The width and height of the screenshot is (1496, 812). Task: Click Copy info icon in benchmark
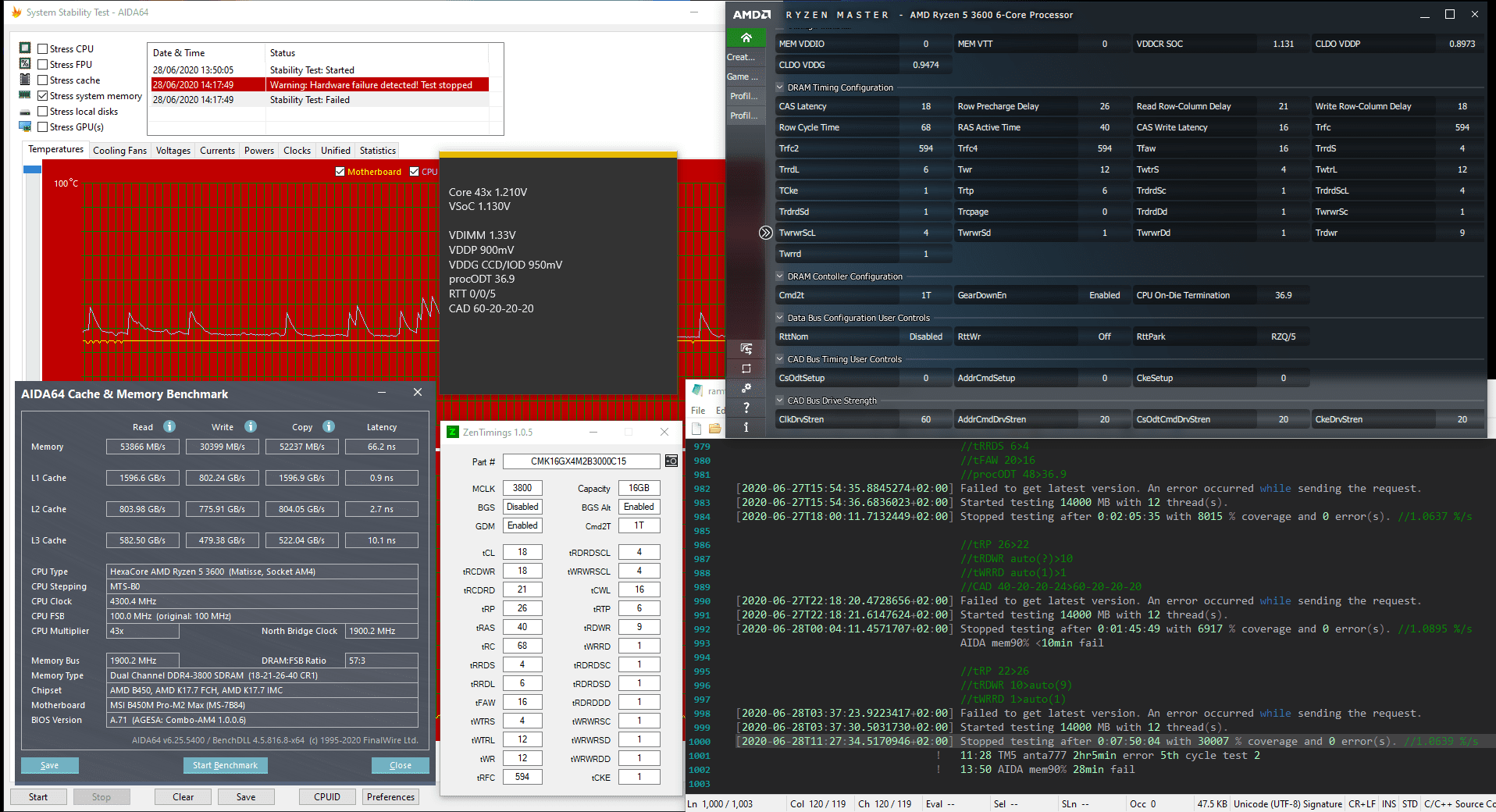(x=329, y=426)
